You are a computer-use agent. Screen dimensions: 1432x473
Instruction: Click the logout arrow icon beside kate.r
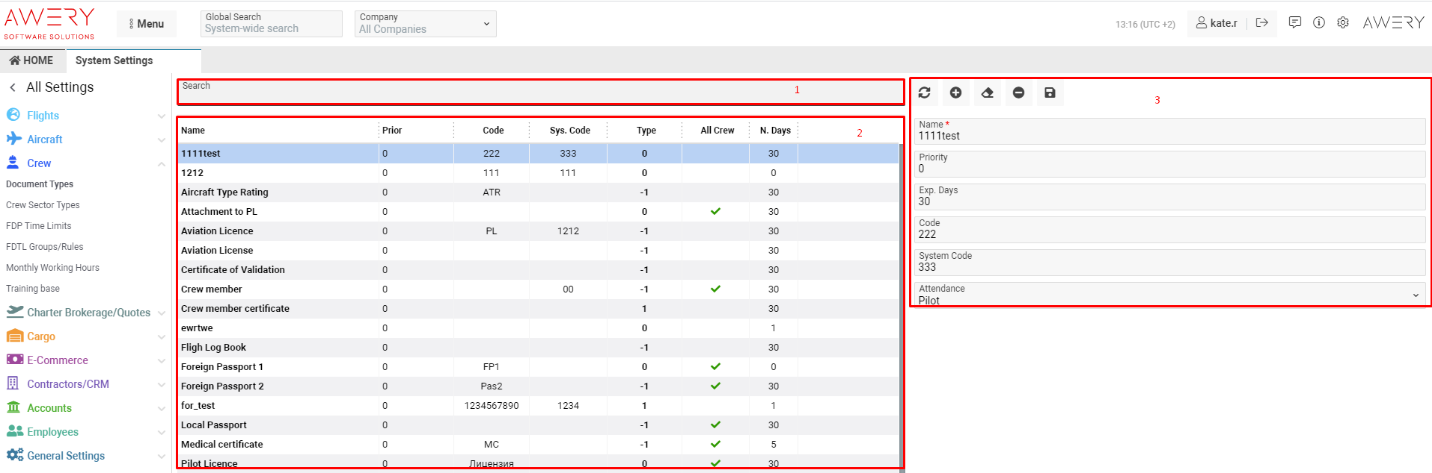(x=1262, y=22)
